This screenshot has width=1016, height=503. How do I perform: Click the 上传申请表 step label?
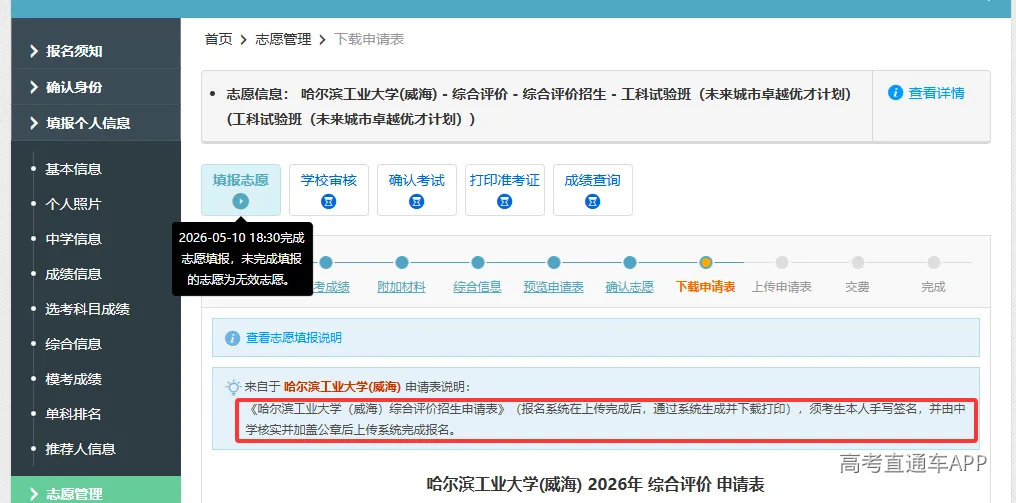click(x=781, y=287)
